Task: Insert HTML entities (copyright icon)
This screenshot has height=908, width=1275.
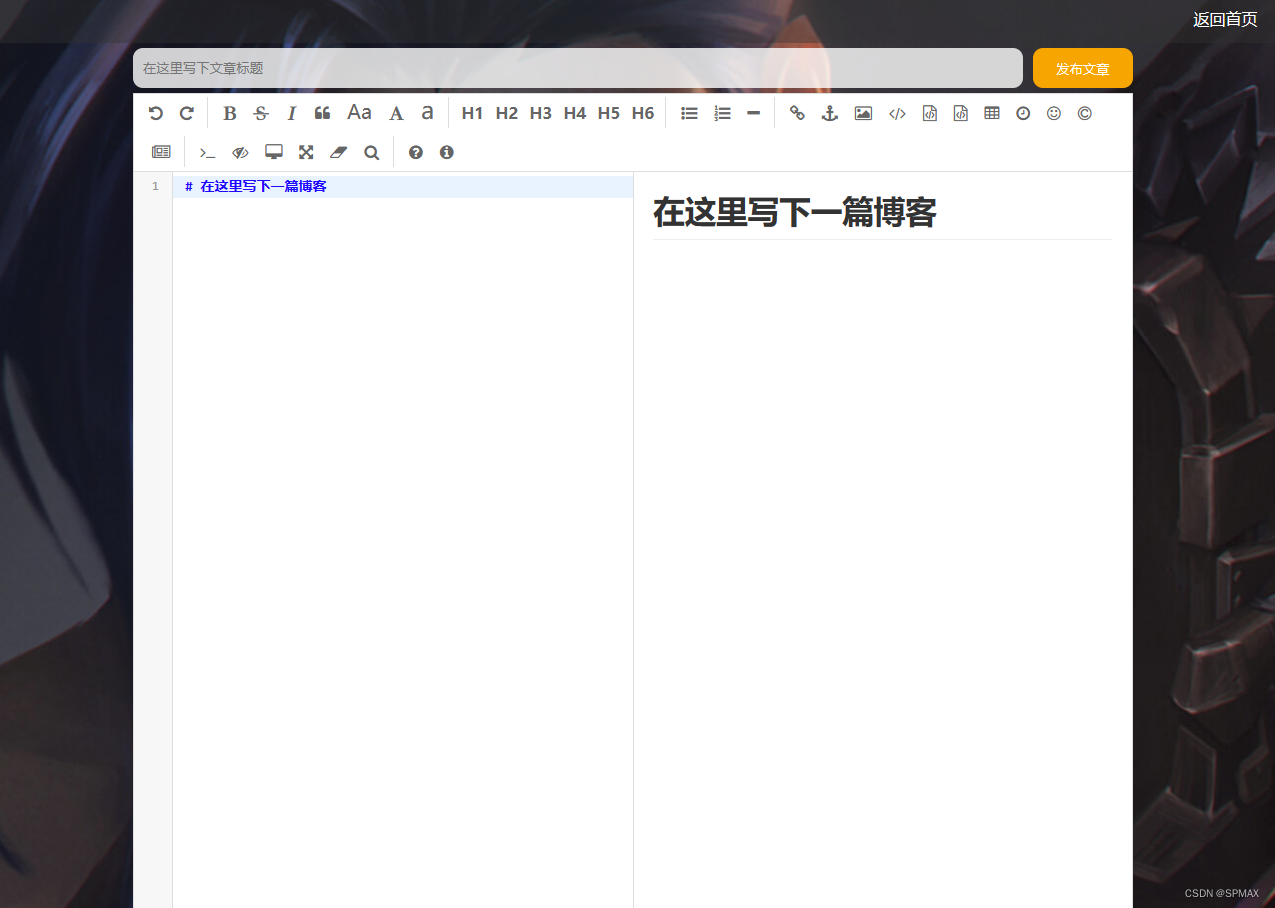Action: pos(1085,113)
